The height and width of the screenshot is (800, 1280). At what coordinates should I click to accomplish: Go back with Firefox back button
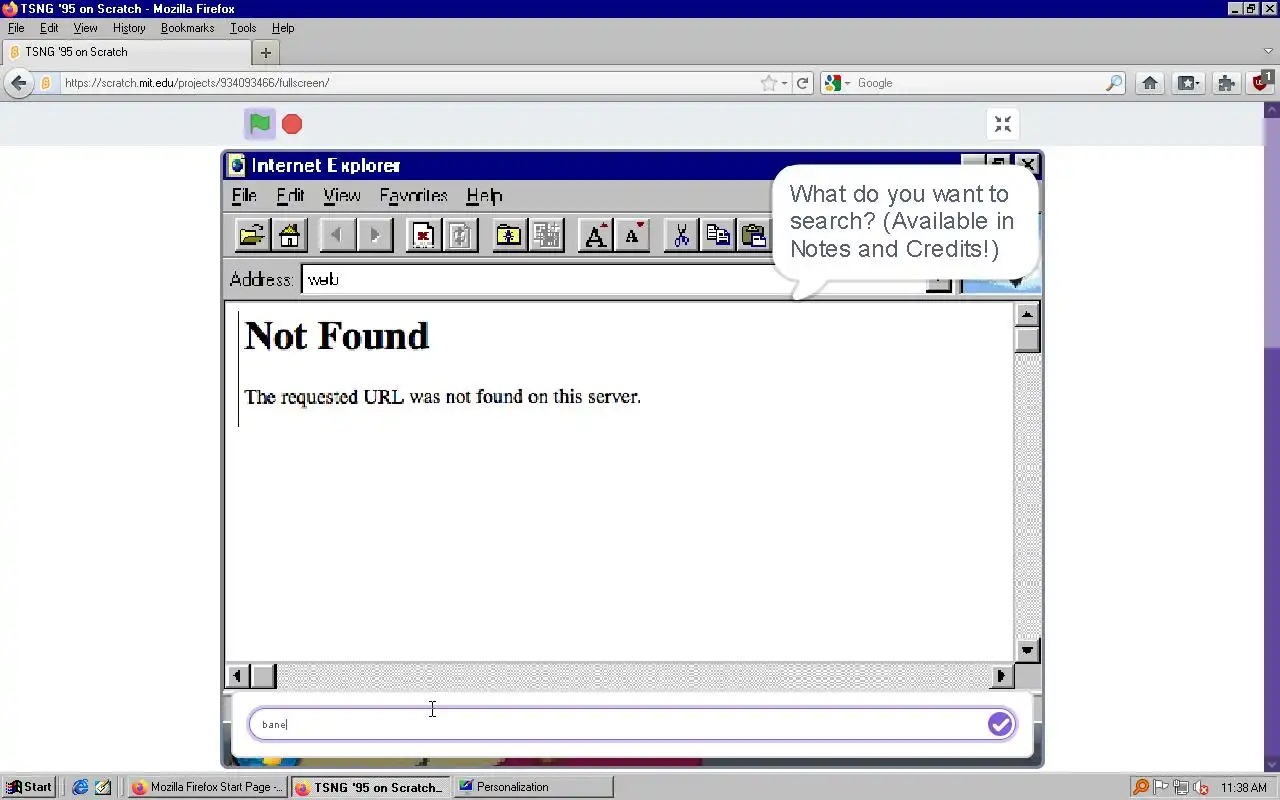pyautogui.click(x=18, y=83)
